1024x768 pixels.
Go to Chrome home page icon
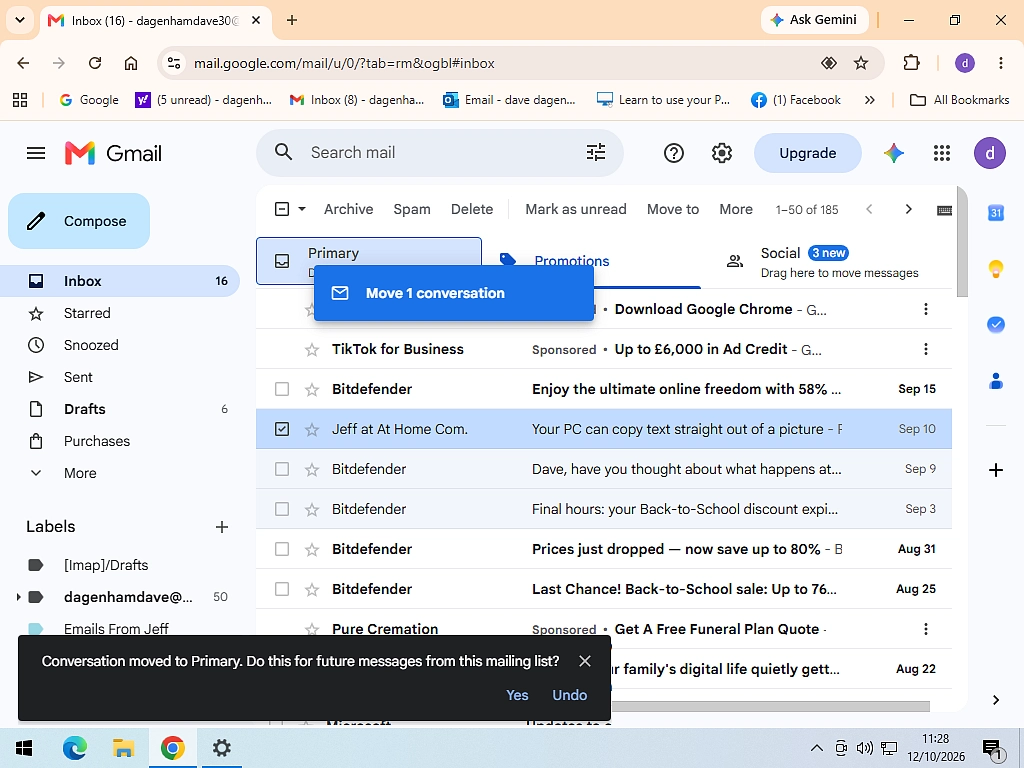[131, 63]
